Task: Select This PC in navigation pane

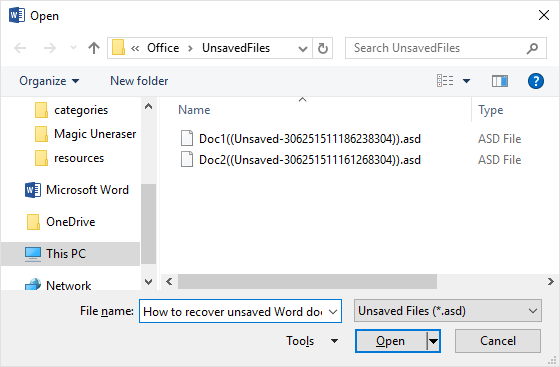Action: [70, 254]
